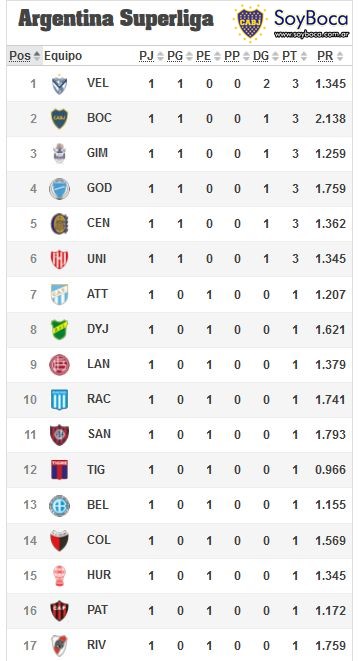Sort table by PJ column arrows
The image size is (362, 661).
pyautogui.click(x=151, y=56)
